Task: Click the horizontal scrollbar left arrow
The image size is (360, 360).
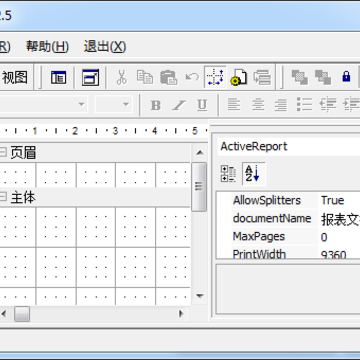Action: (x=4, y=314)
